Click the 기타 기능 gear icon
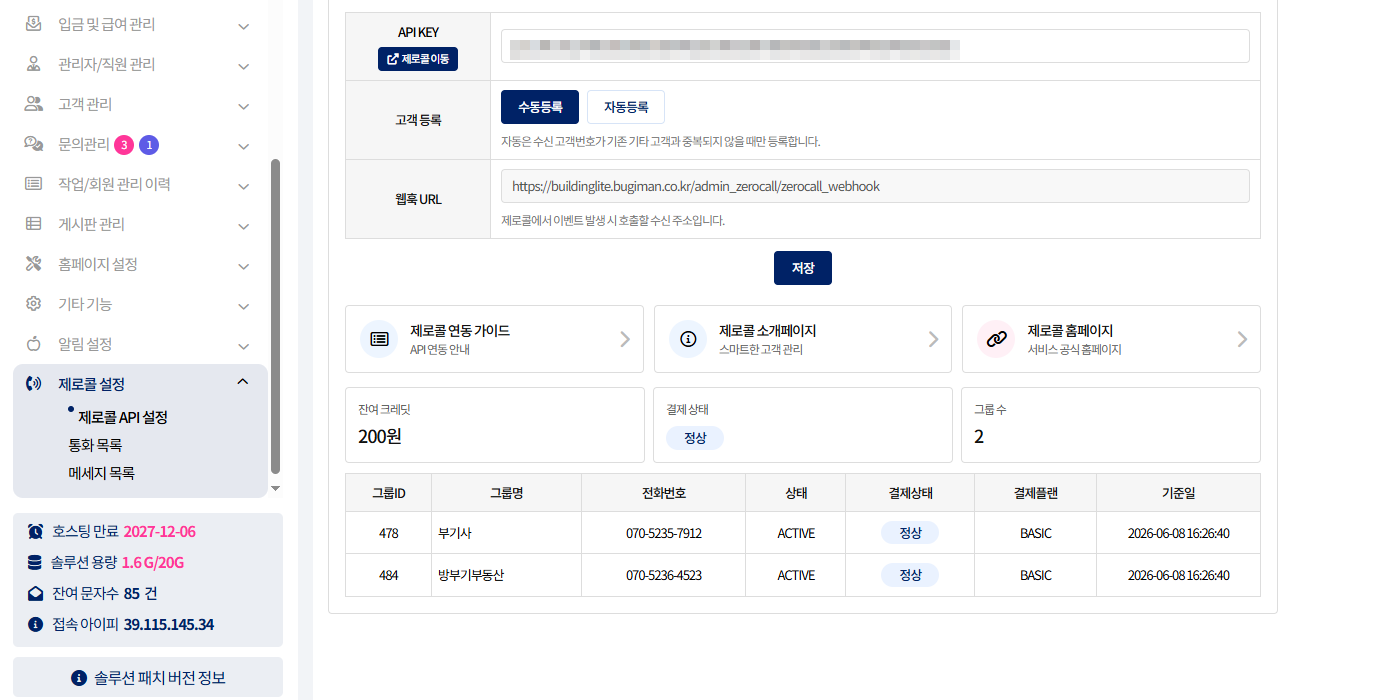The width and height of the screenshot is (1400, 700). tap(34, 304)
